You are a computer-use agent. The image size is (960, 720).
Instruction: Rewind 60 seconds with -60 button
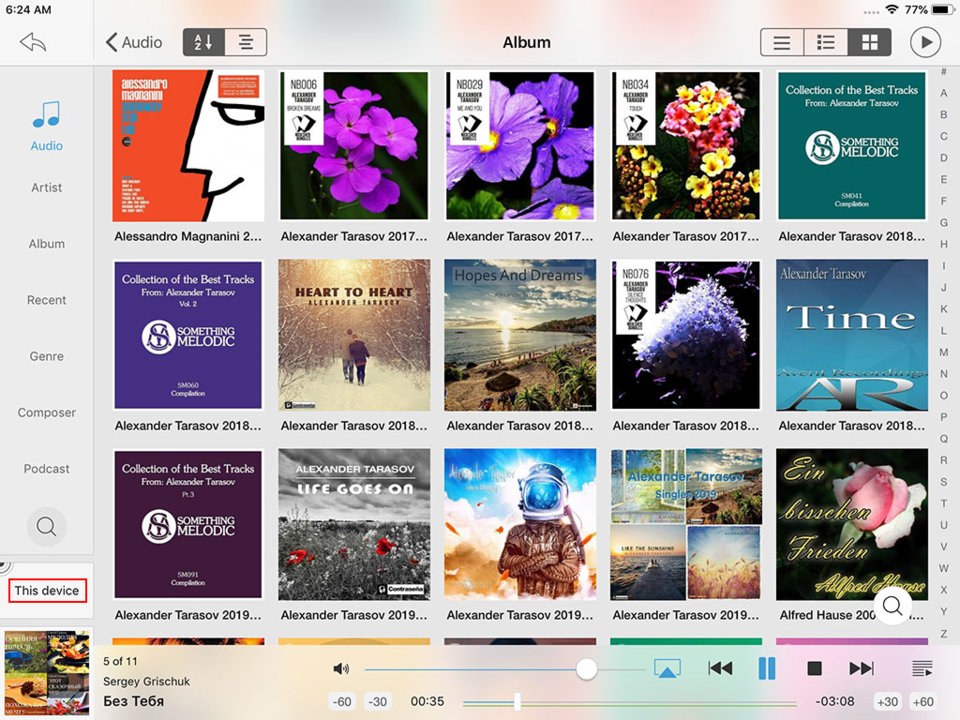(x=341, y=702)
